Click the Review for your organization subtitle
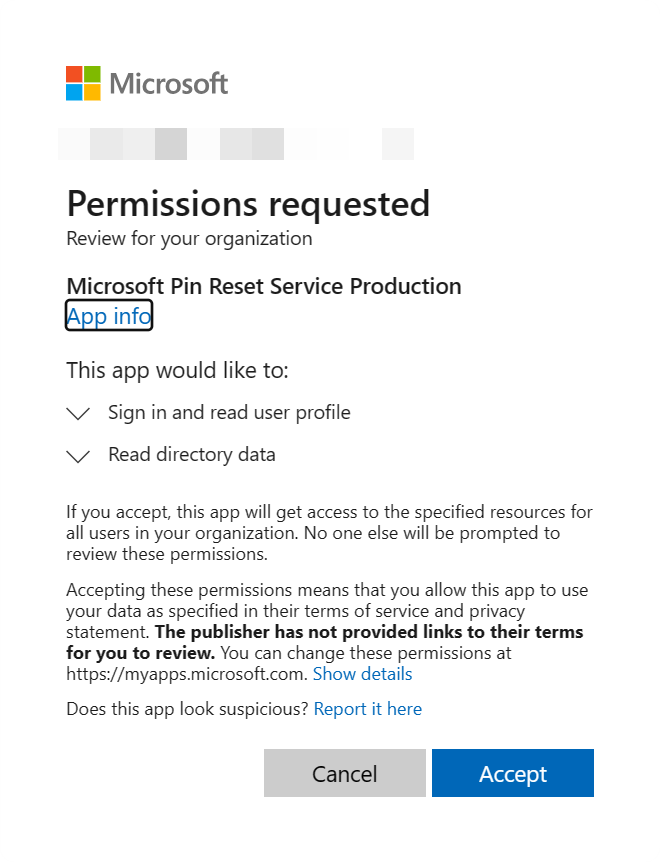Image resolution: width=660 pixels, height=862 pixels. click(x=189, y=239)
